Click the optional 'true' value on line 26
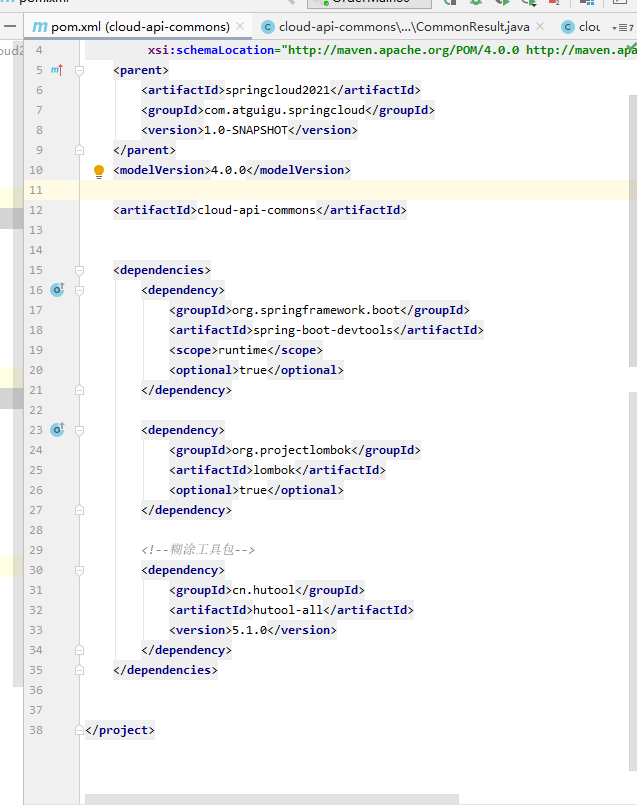 click(253, 491)
